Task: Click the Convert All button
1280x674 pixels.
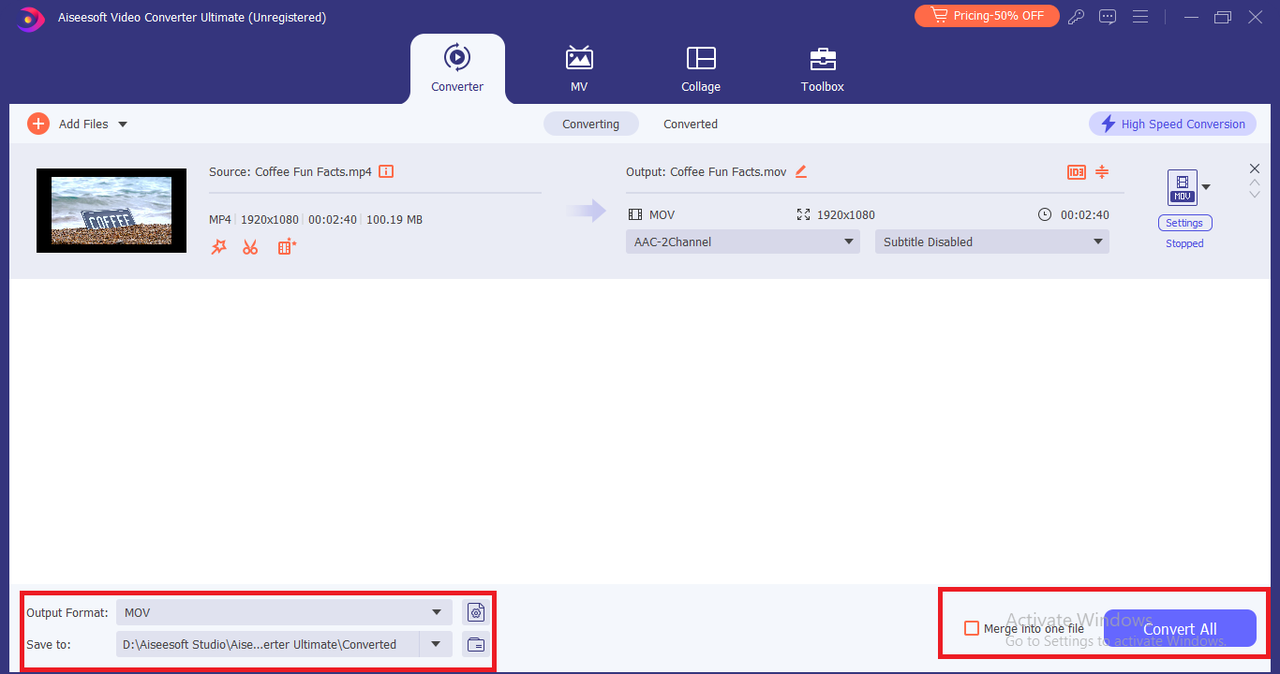Action: (x=1179, y=628)
